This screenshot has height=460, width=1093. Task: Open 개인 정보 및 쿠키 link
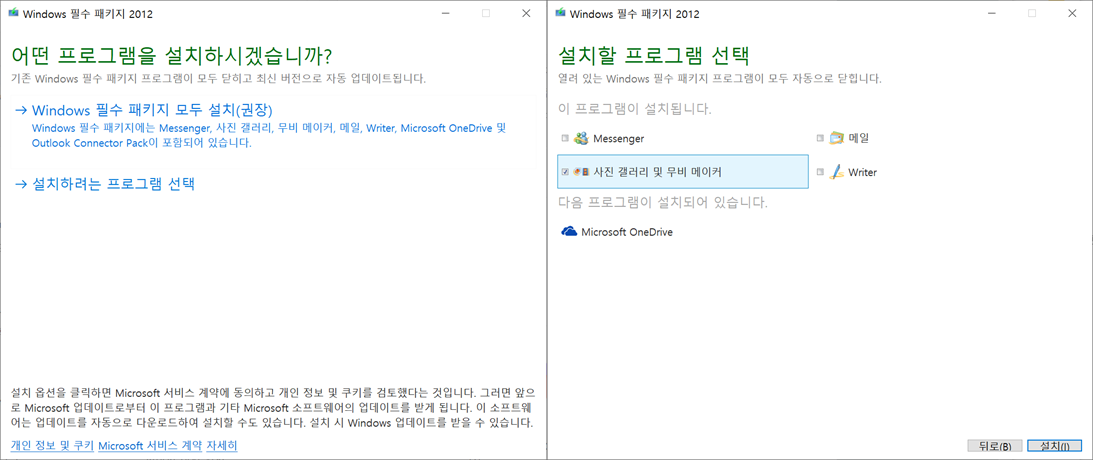pos(52,445)
